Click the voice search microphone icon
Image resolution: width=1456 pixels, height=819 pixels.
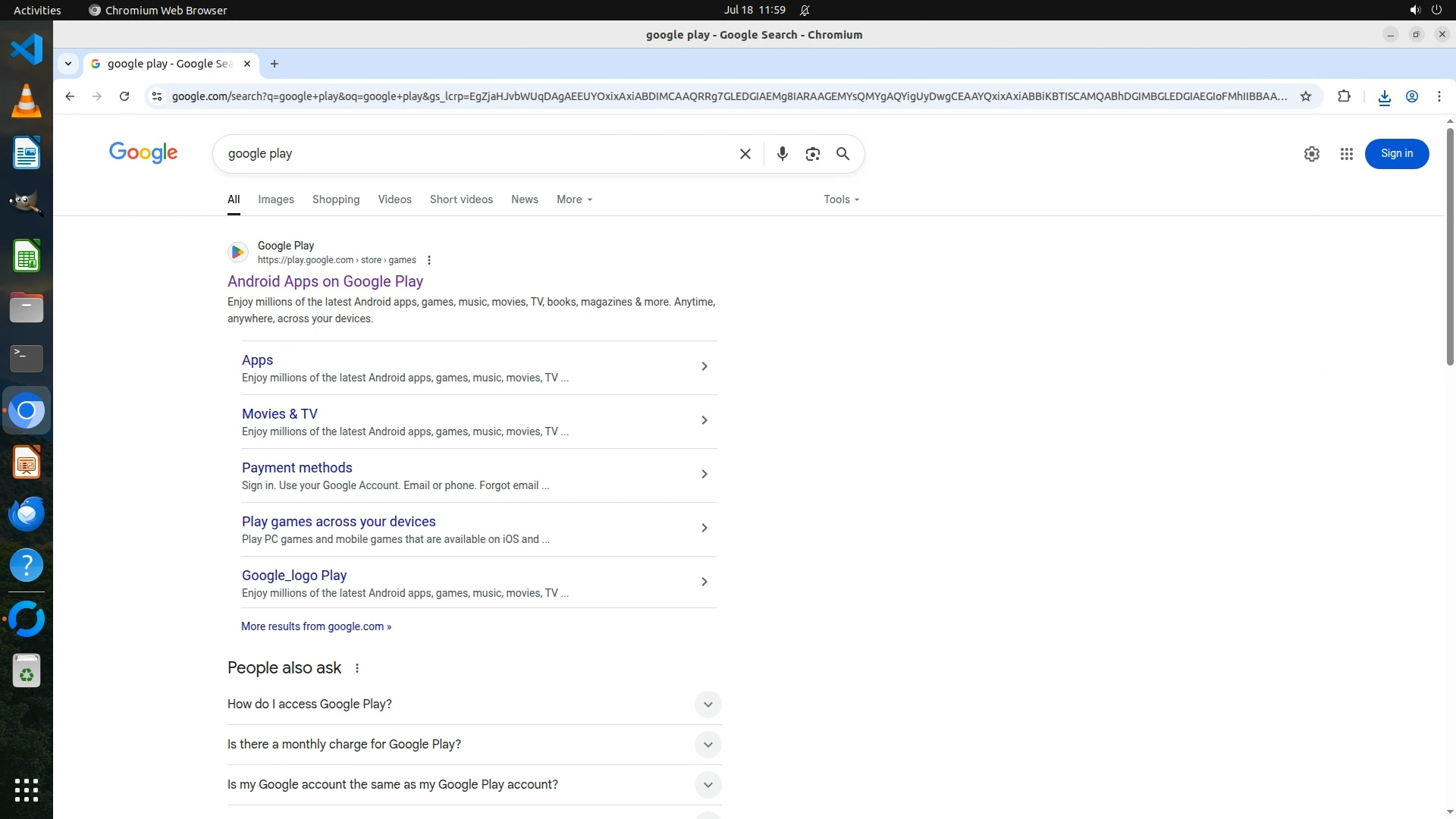pos(782,154)
